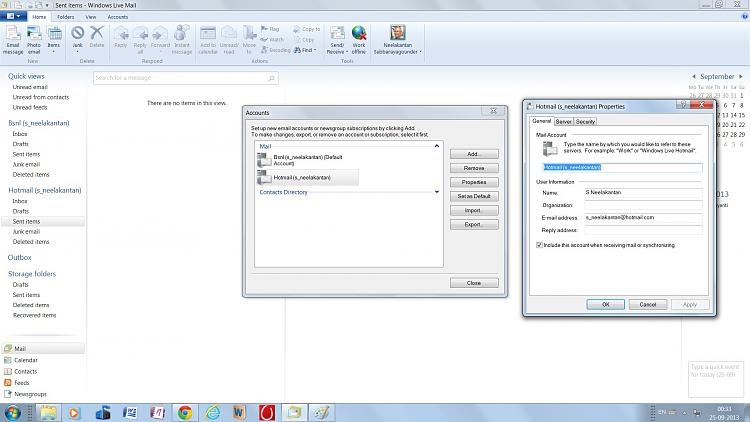The image size is (750, 422).
Task: Click the Send/Receive icon
Action: [x=337, y=40]
